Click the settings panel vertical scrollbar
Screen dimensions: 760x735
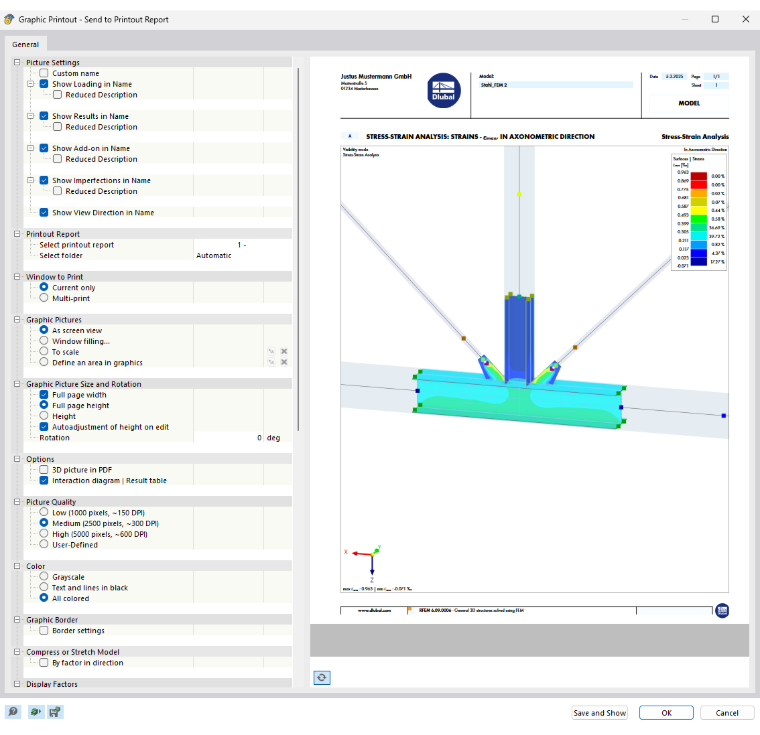298,249
